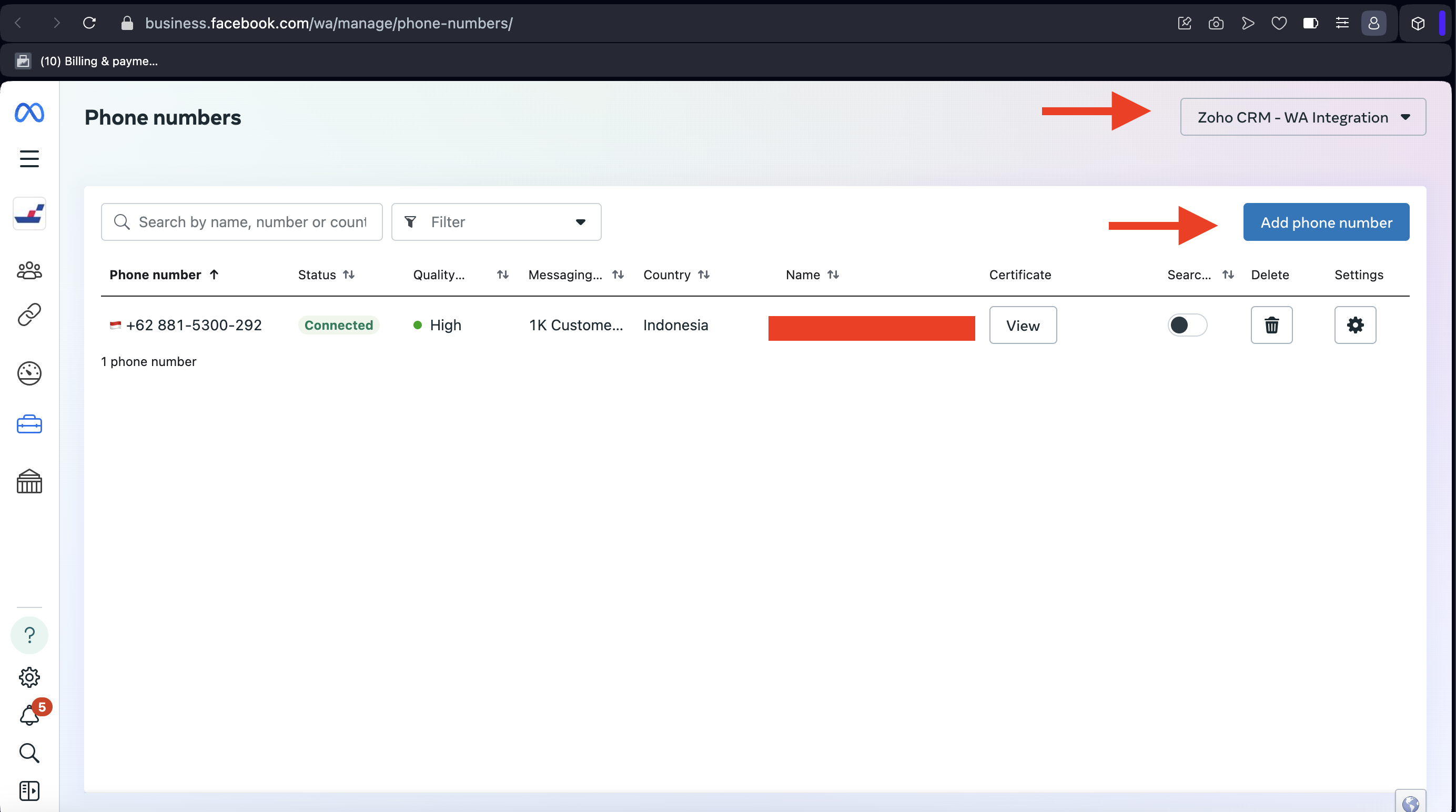Open the hamburger menu in sidebar
Viewport: 1456px width, 812px height.
[x=29, y=159]
